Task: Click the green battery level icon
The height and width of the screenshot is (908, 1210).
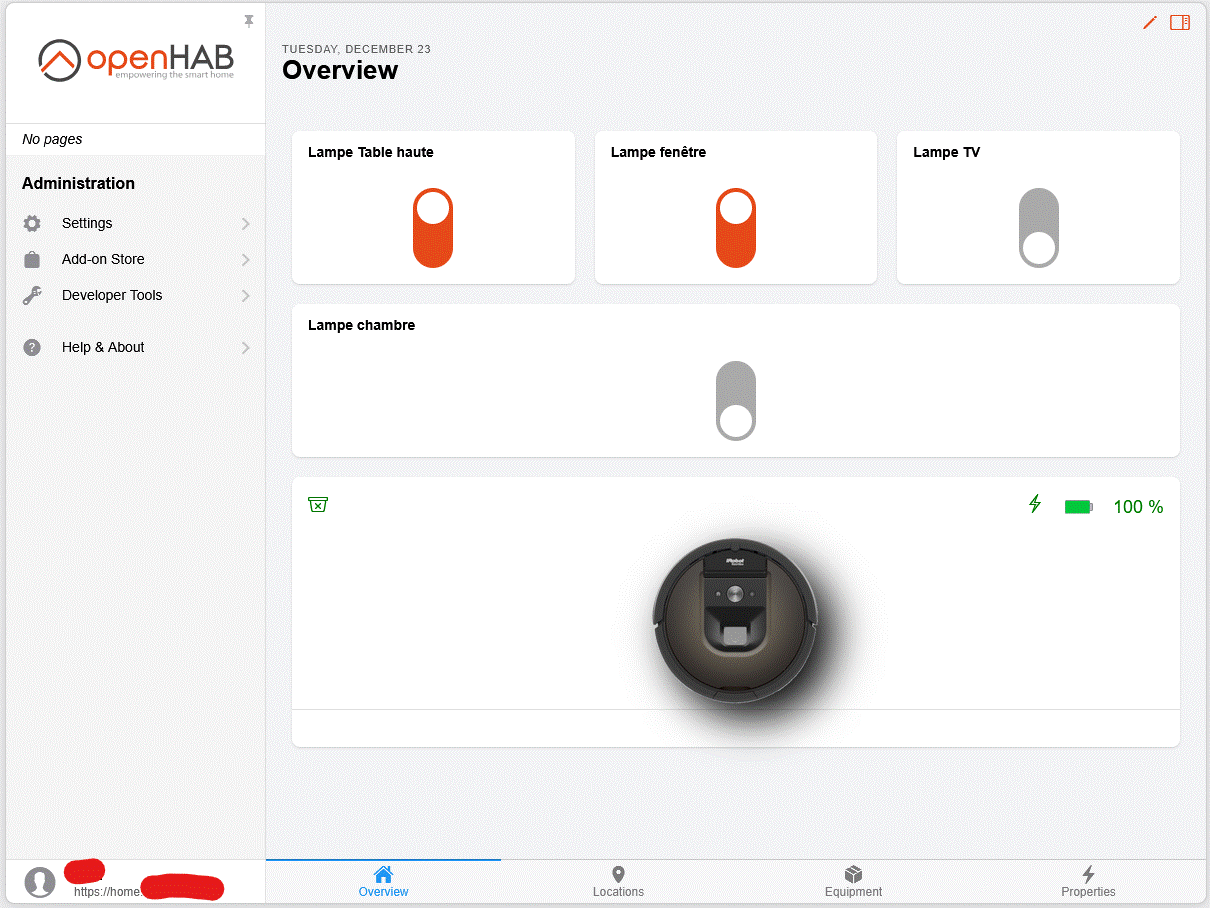Action: coord(1078,506)
